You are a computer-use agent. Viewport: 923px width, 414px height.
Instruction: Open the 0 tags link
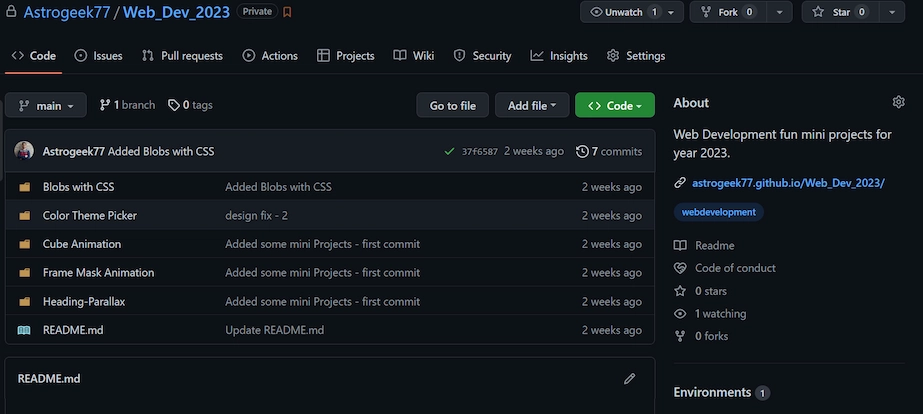click(x=190, y=105)
